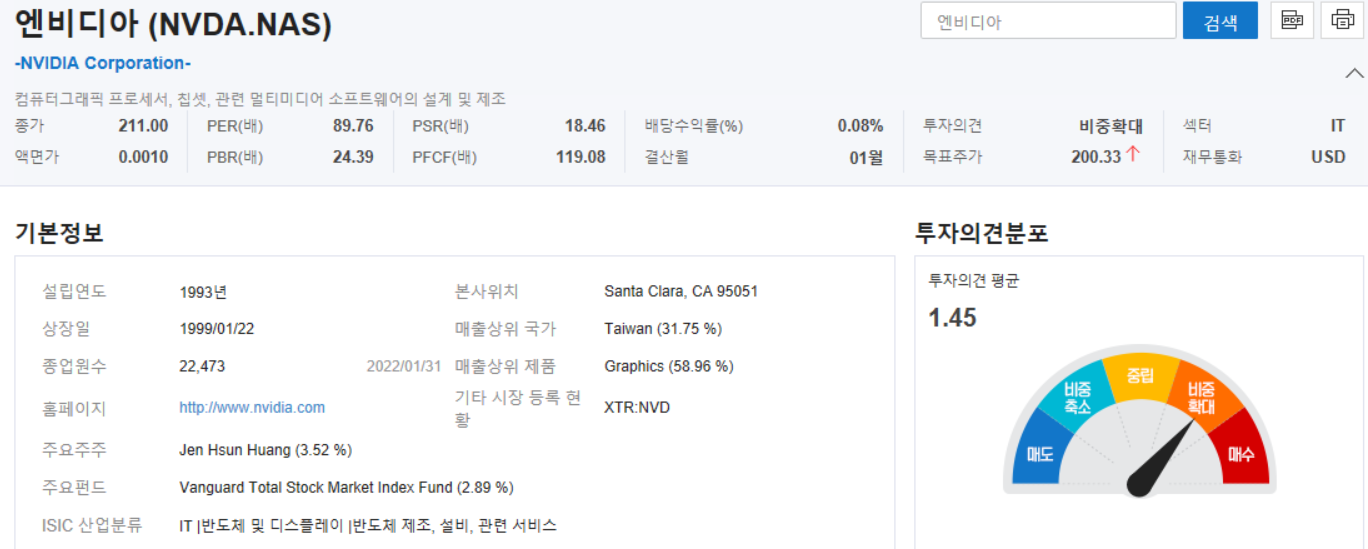The height and width of the screenshot is (549, 1368).
Task: Click the 종가 value 211.00
Action: [143, 126]
